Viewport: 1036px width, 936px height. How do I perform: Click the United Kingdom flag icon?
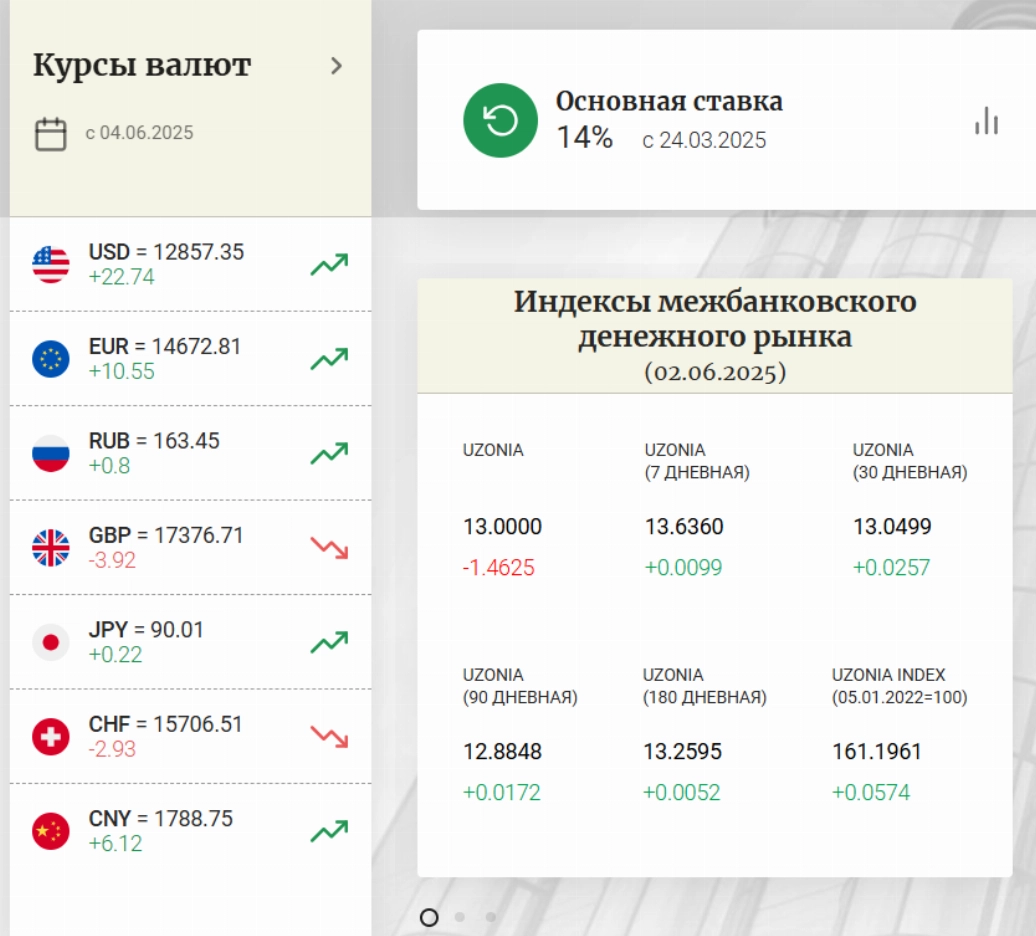(51, 548)
